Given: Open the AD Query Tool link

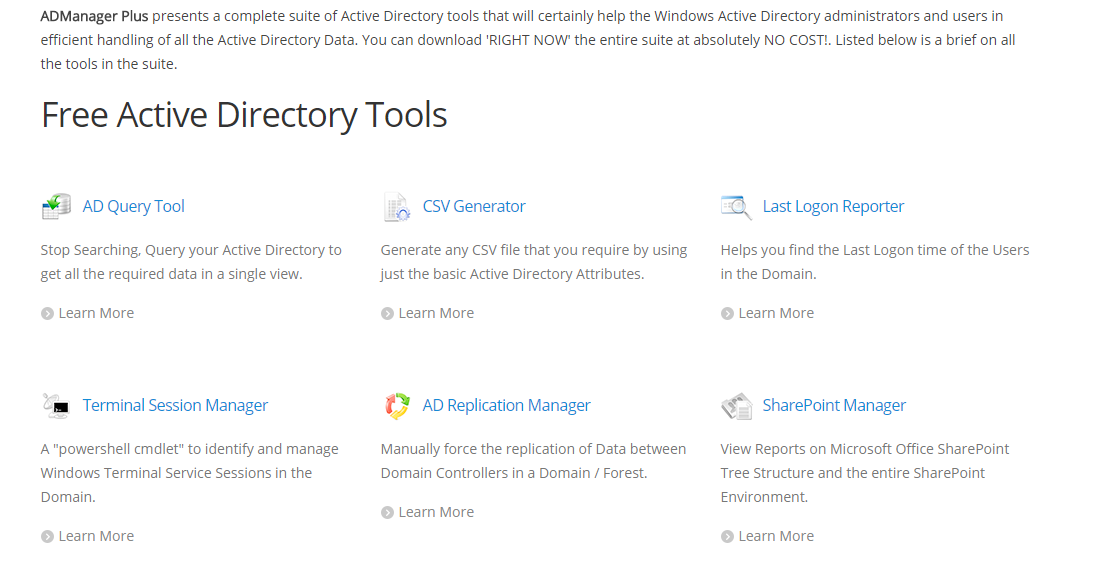Looking at the screenshot, I should pos(133,207).
